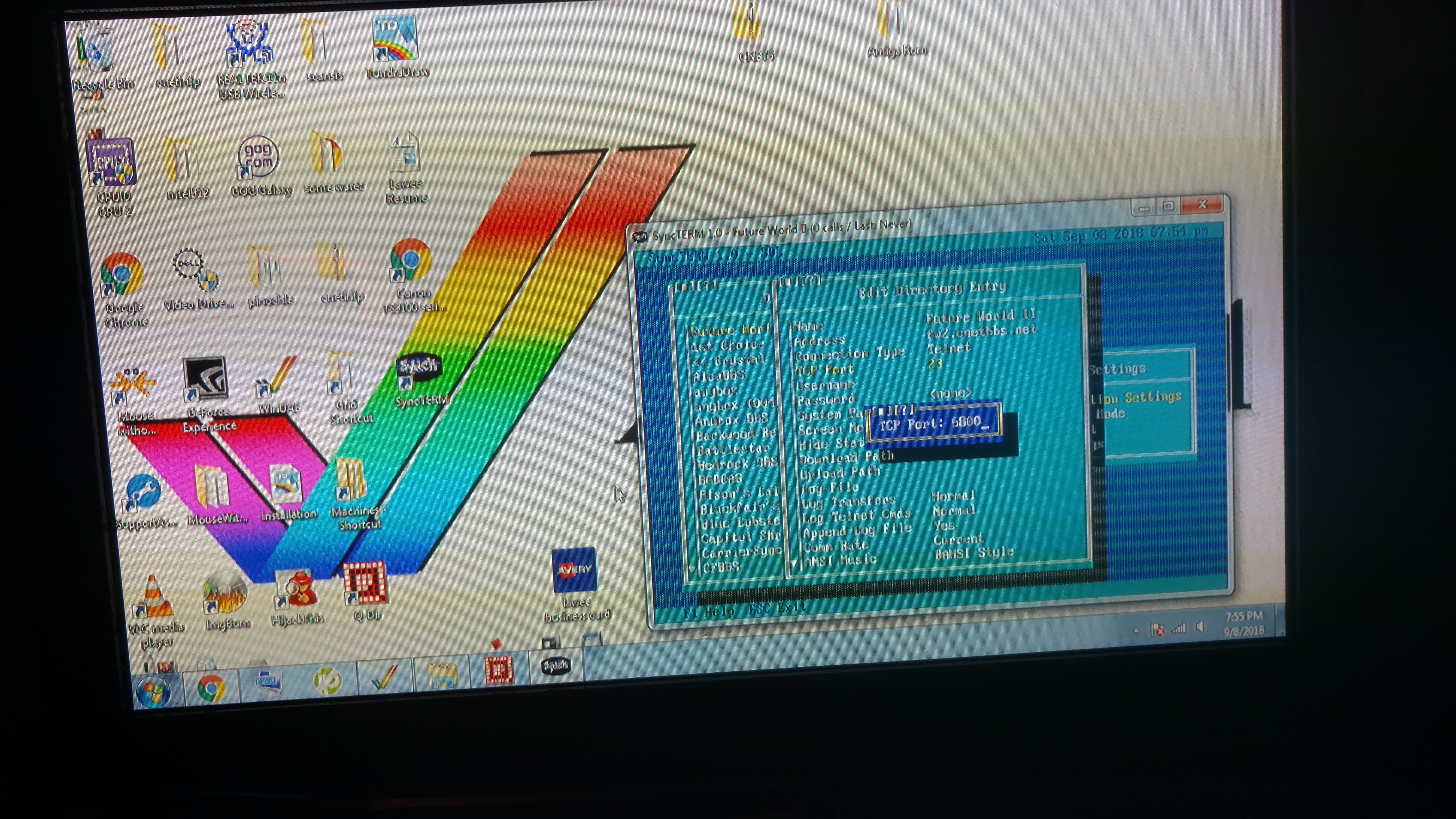Viewport: 1456px width, 819px height.
Task: Click the TCP Port input field
Action: pyautogui.click(x=970, y=422)
